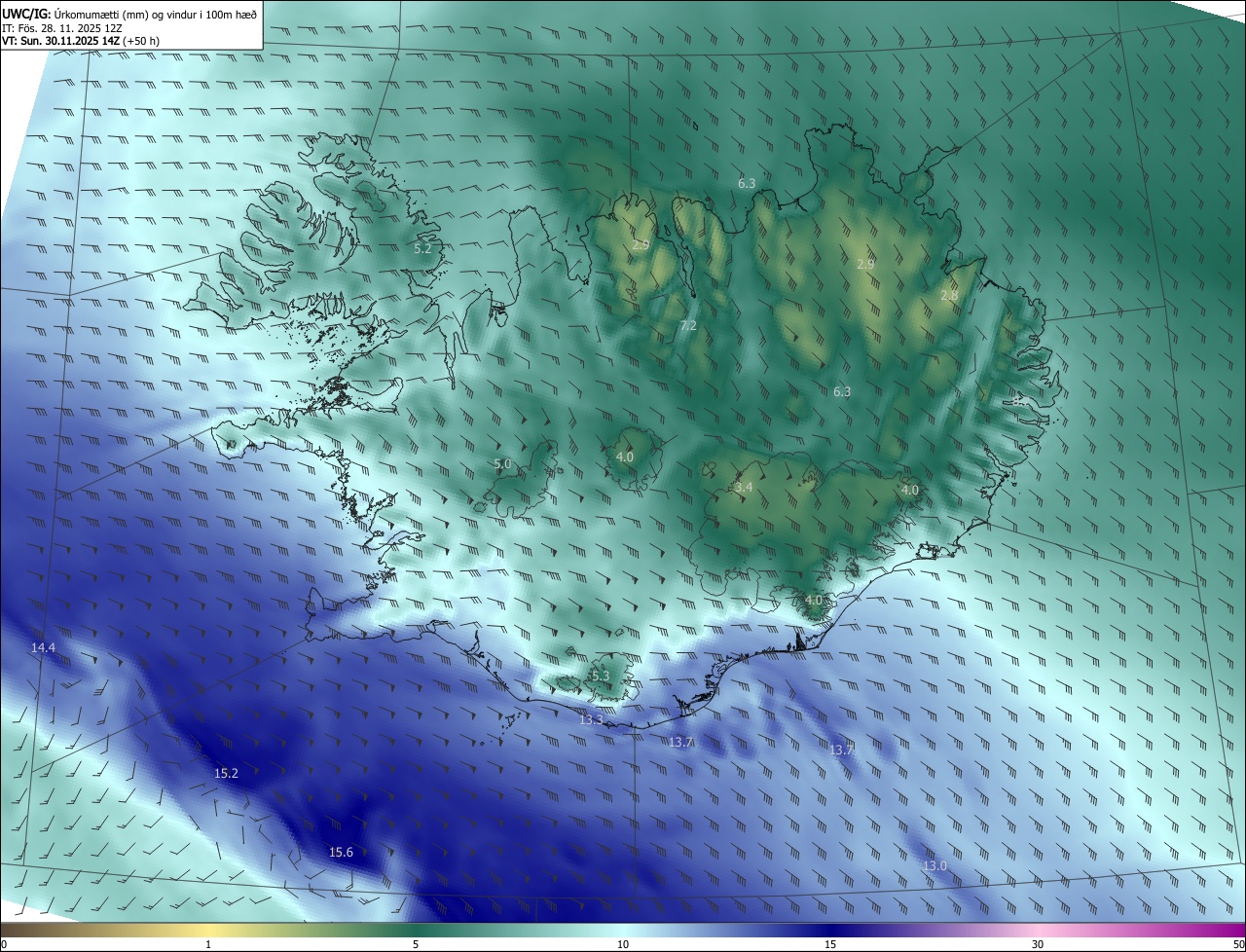Click the 7.2 precipitation value
This screenshot has width=1246, height=952.
(x=688, y=325)
